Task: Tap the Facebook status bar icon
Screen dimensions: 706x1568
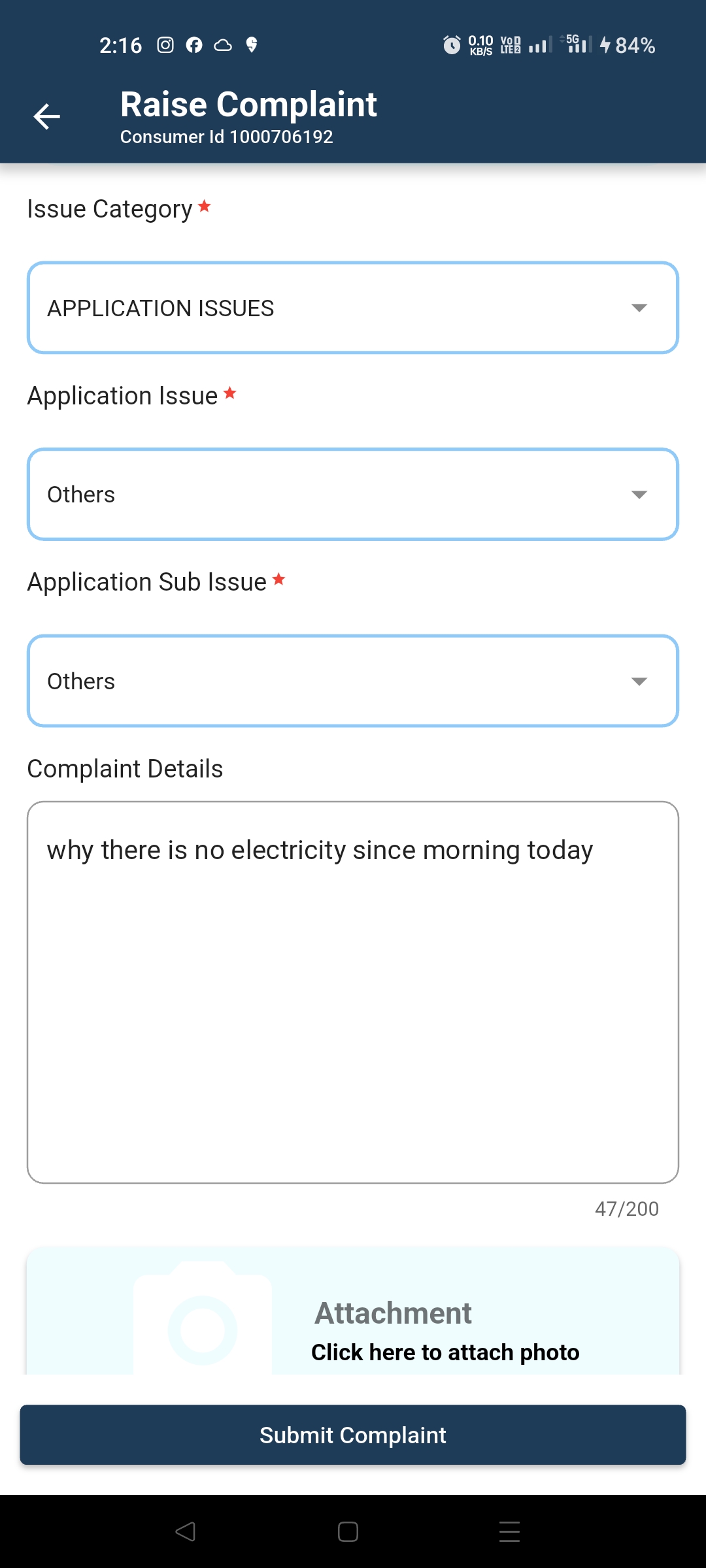Action: pyautogui.click(x=194, y=45)
